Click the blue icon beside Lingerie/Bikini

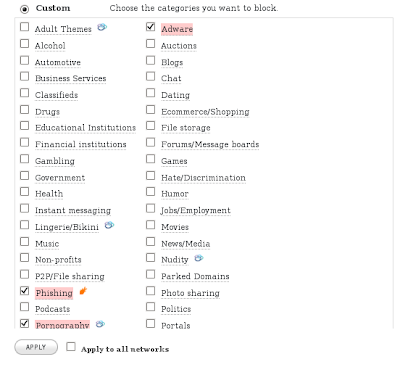(x=109, y=225)
